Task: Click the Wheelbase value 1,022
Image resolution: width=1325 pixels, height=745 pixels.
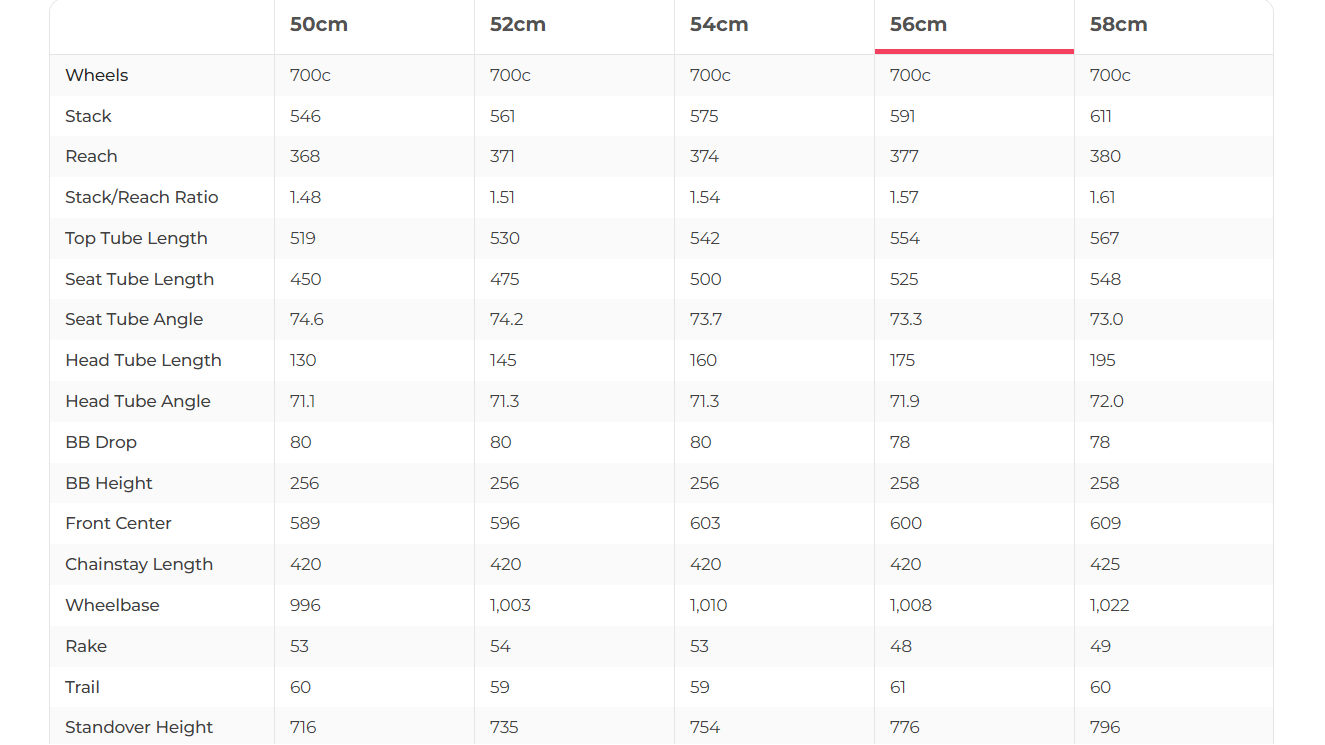Action: point(1109,605)
